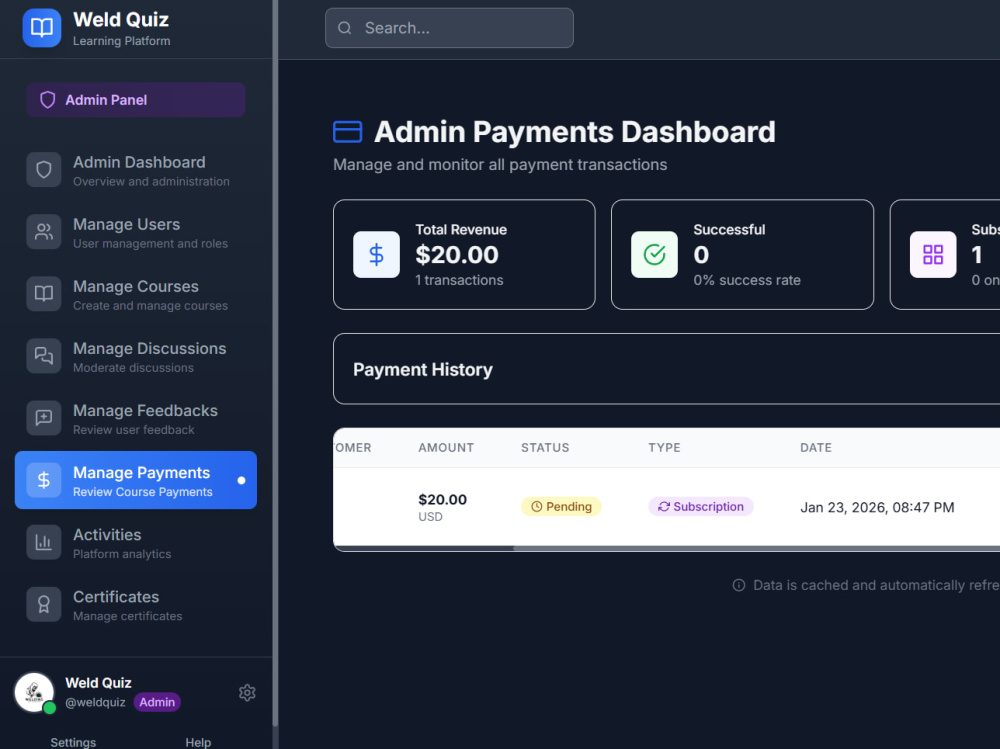This screenshot has width=1000, height=749.
Task: Select the Manage Payments menu item
Action: [136, 480]
